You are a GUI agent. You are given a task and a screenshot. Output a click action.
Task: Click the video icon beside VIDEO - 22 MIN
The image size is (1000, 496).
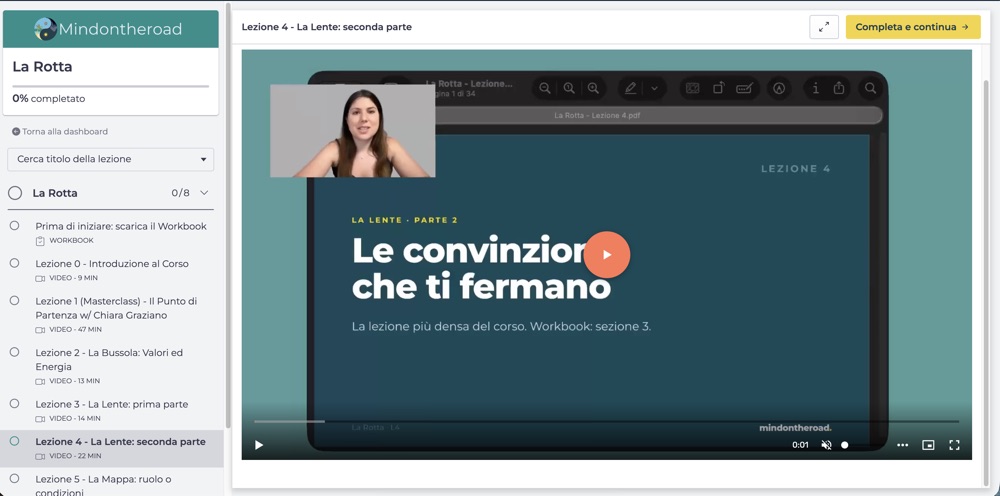pos(40,456)
